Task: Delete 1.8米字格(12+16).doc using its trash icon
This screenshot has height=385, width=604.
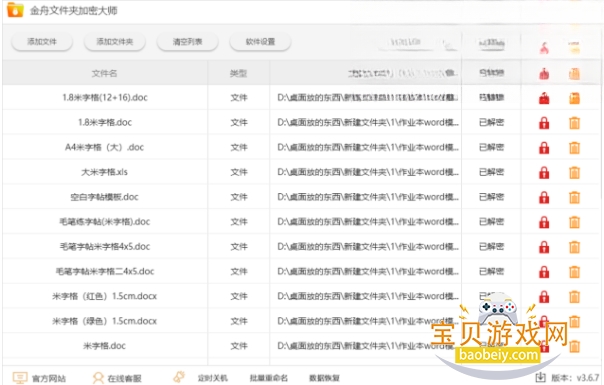Action: [x=574, y=98]
